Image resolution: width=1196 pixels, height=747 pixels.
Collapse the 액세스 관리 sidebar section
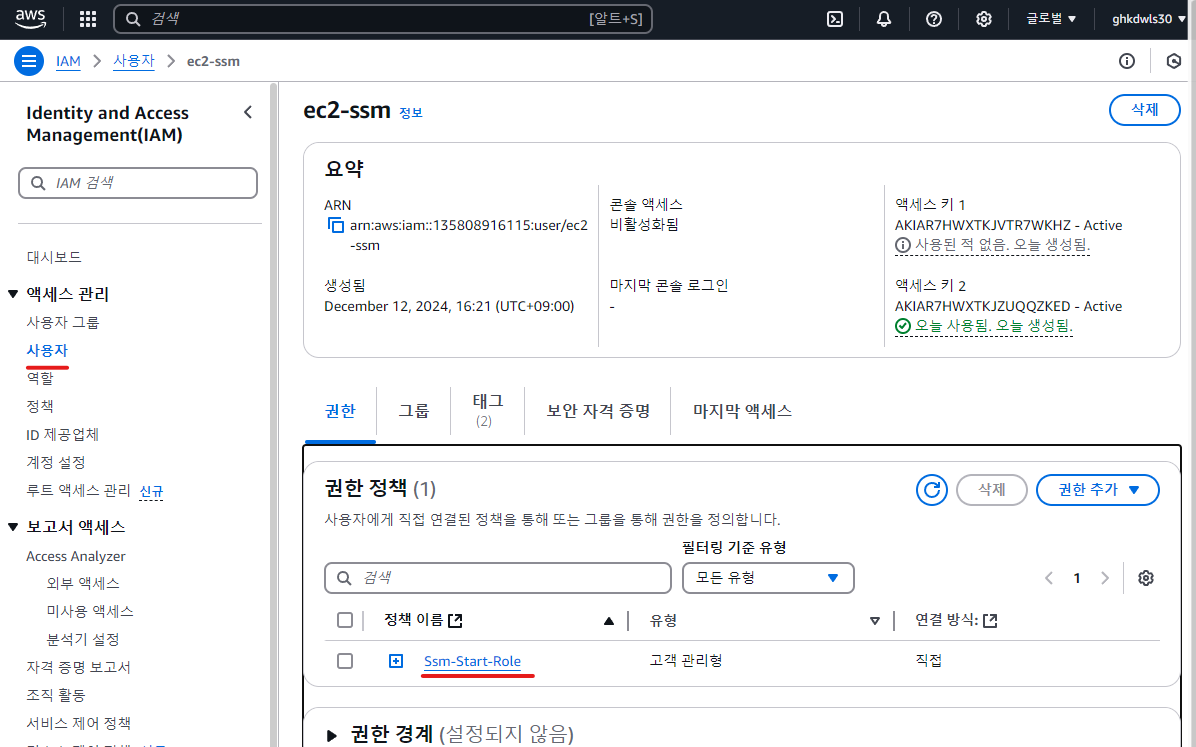click(x=13, y=295)
